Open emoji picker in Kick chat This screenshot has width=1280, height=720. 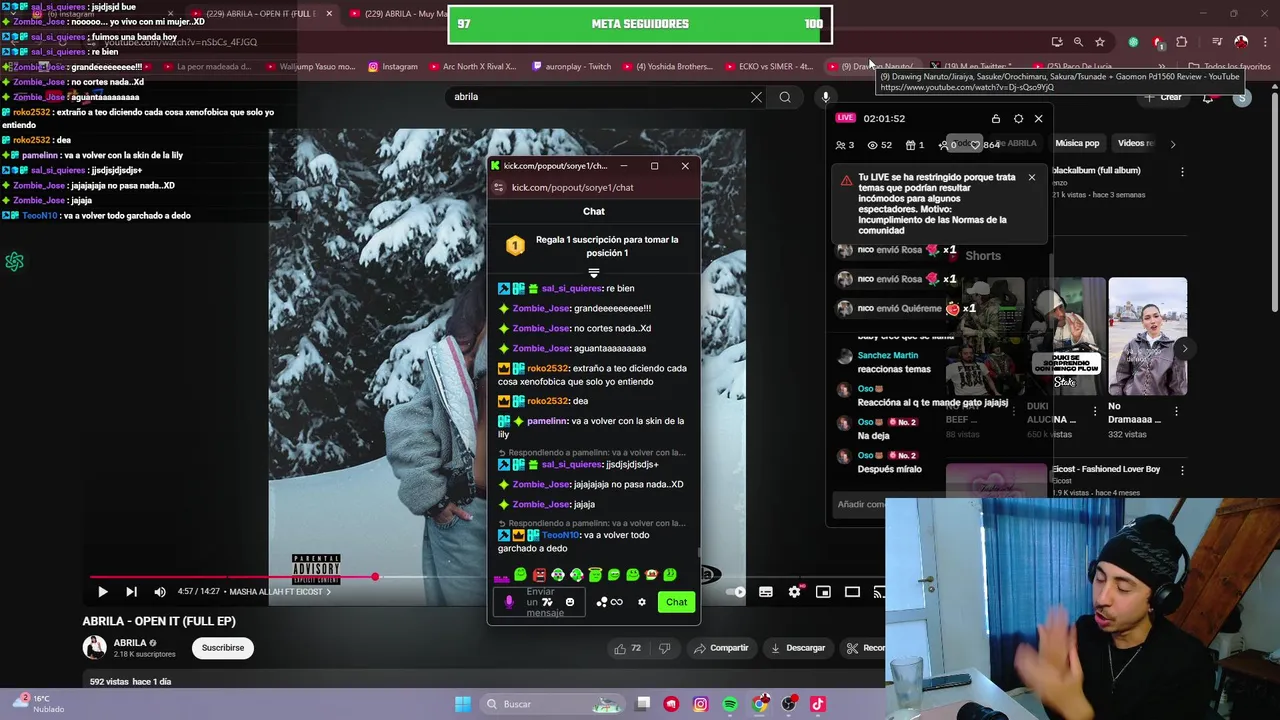pyautogui.click(x=570, y=602)
